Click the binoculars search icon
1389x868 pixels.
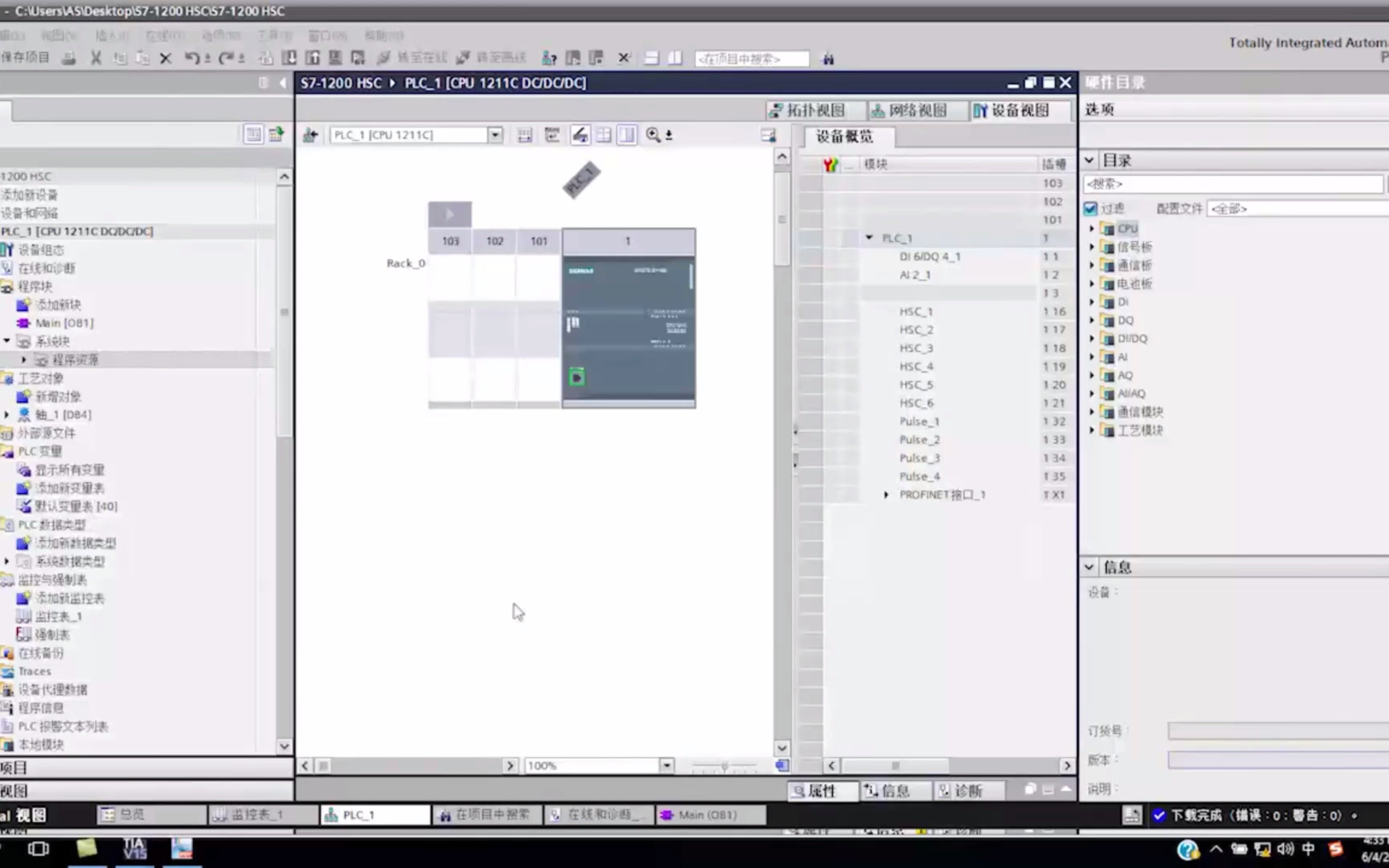828,59
